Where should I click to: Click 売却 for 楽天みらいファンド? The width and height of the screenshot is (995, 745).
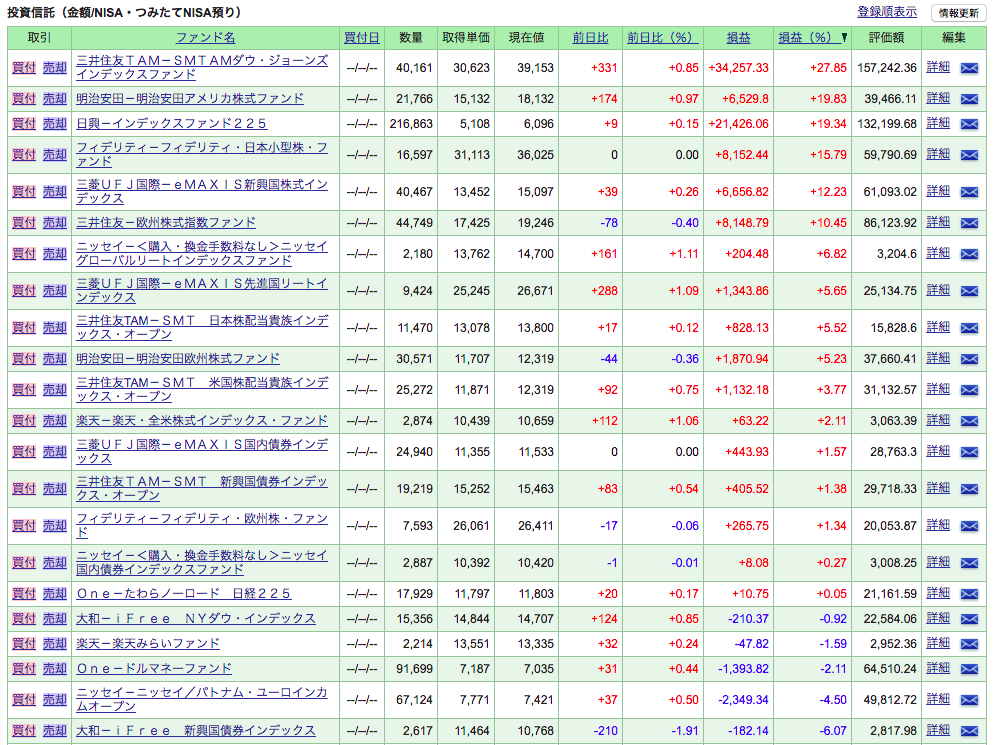(x=55, y=643)
